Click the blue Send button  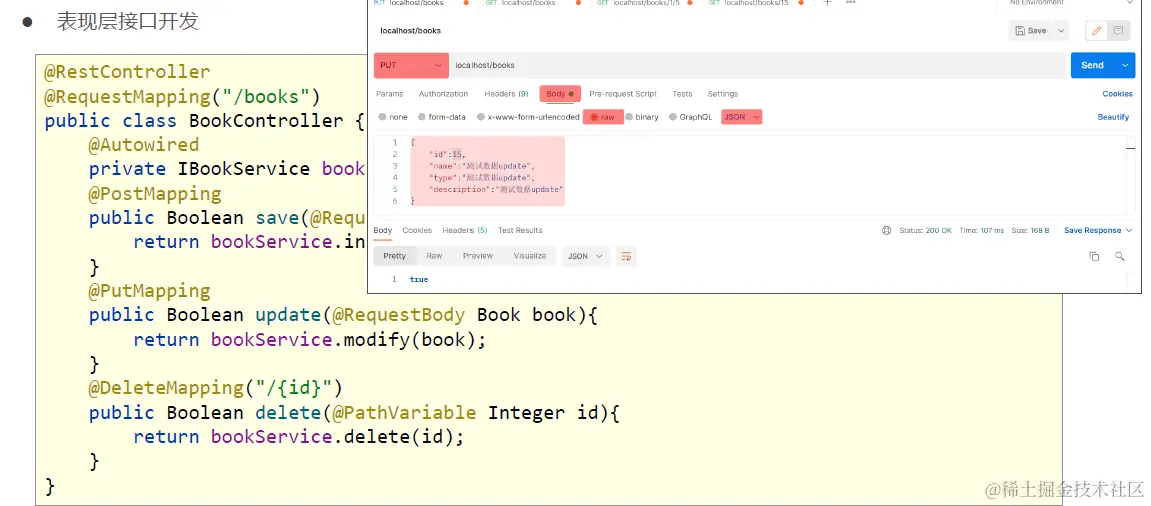tap(1092, 65)
